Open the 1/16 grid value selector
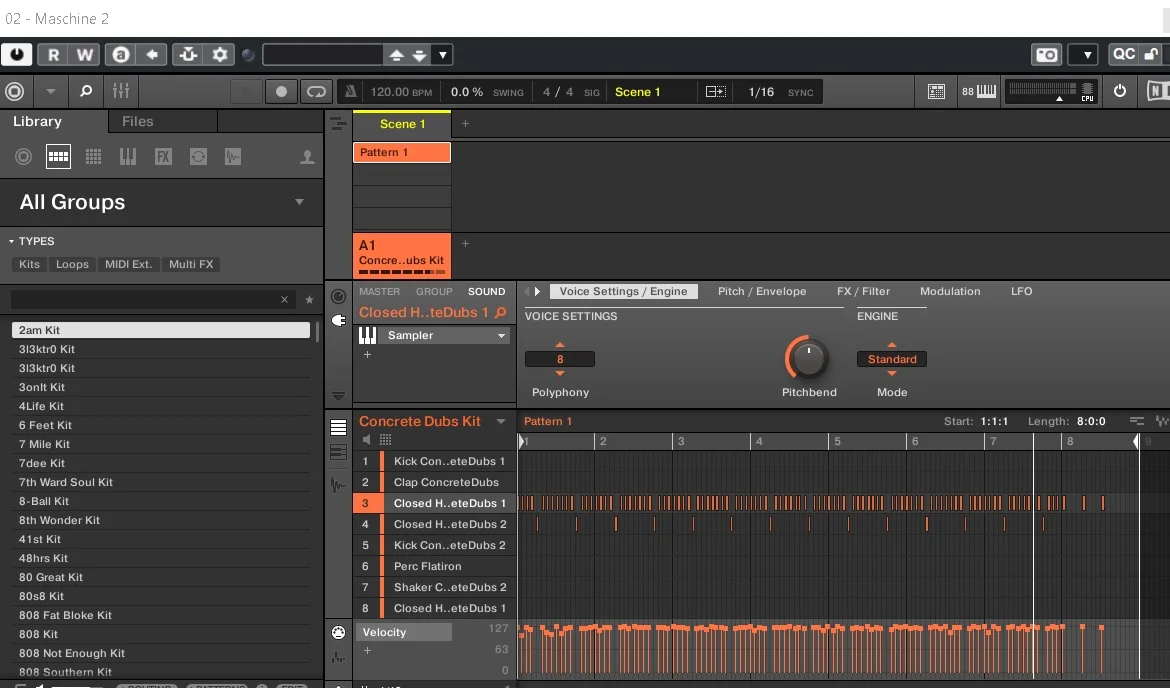 [x=760, y=92]
